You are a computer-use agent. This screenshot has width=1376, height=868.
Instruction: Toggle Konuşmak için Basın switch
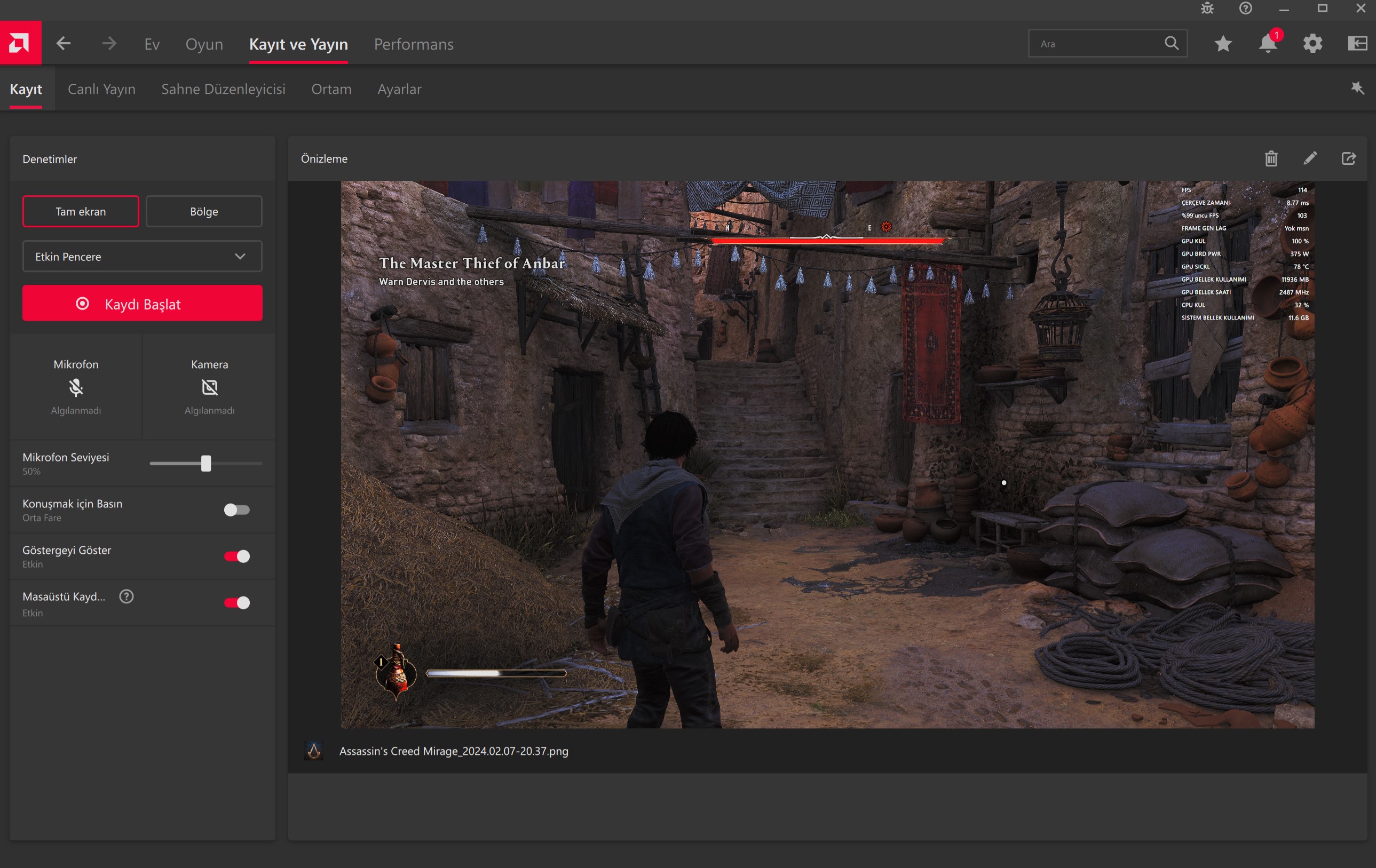[236, 510]
